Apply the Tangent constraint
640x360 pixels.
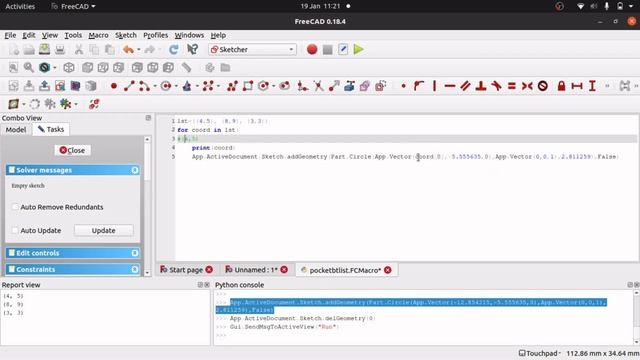point(496,86)
